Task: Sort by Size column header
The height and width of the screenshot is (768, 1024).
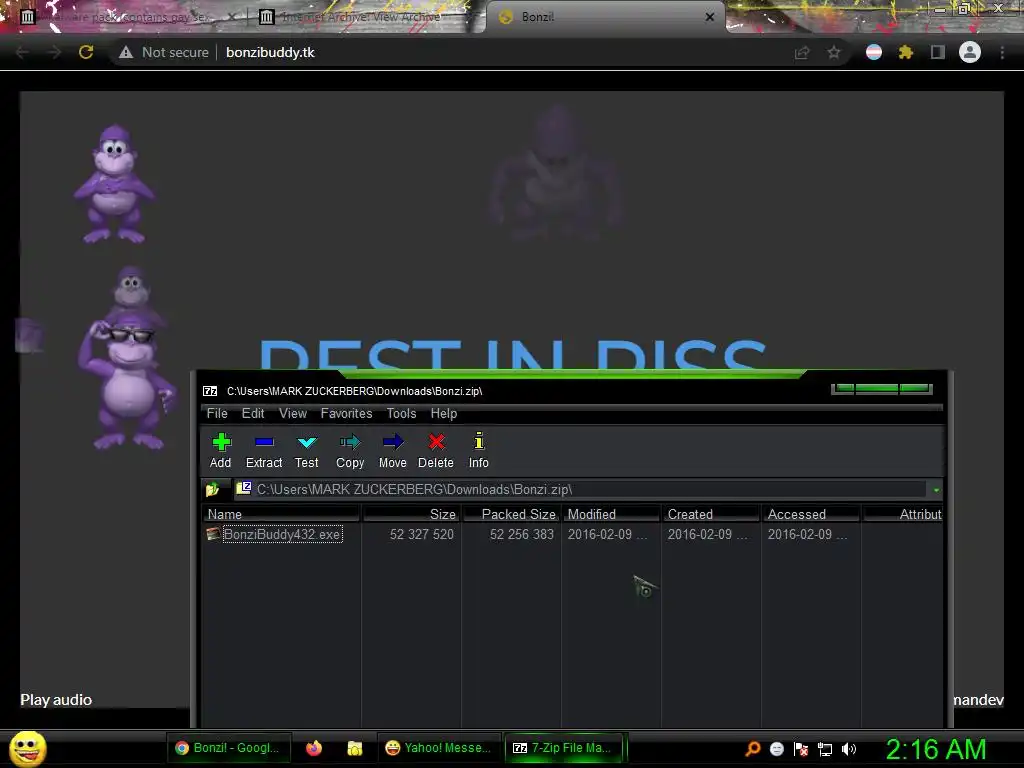Action: pos(411,514)
